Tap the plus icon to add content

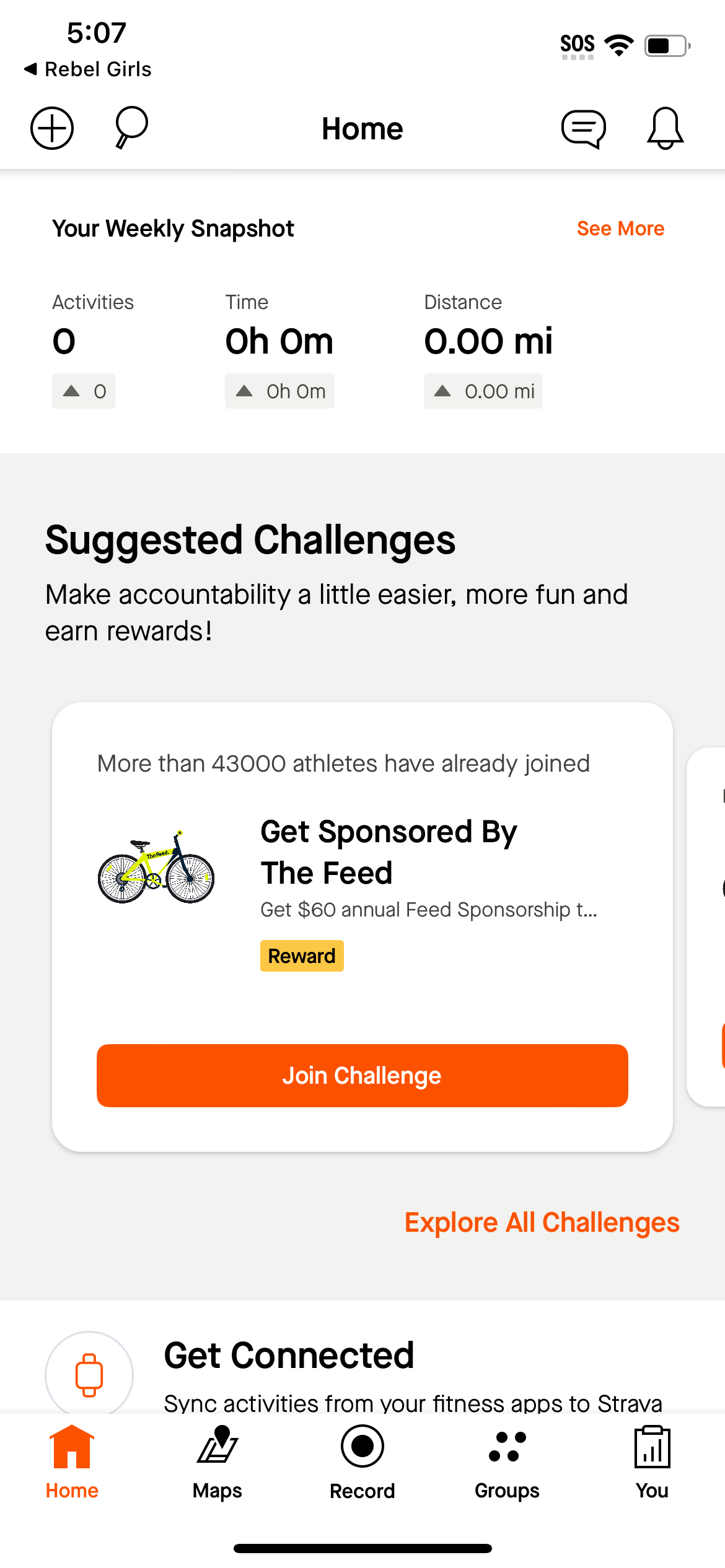point(51,128)
